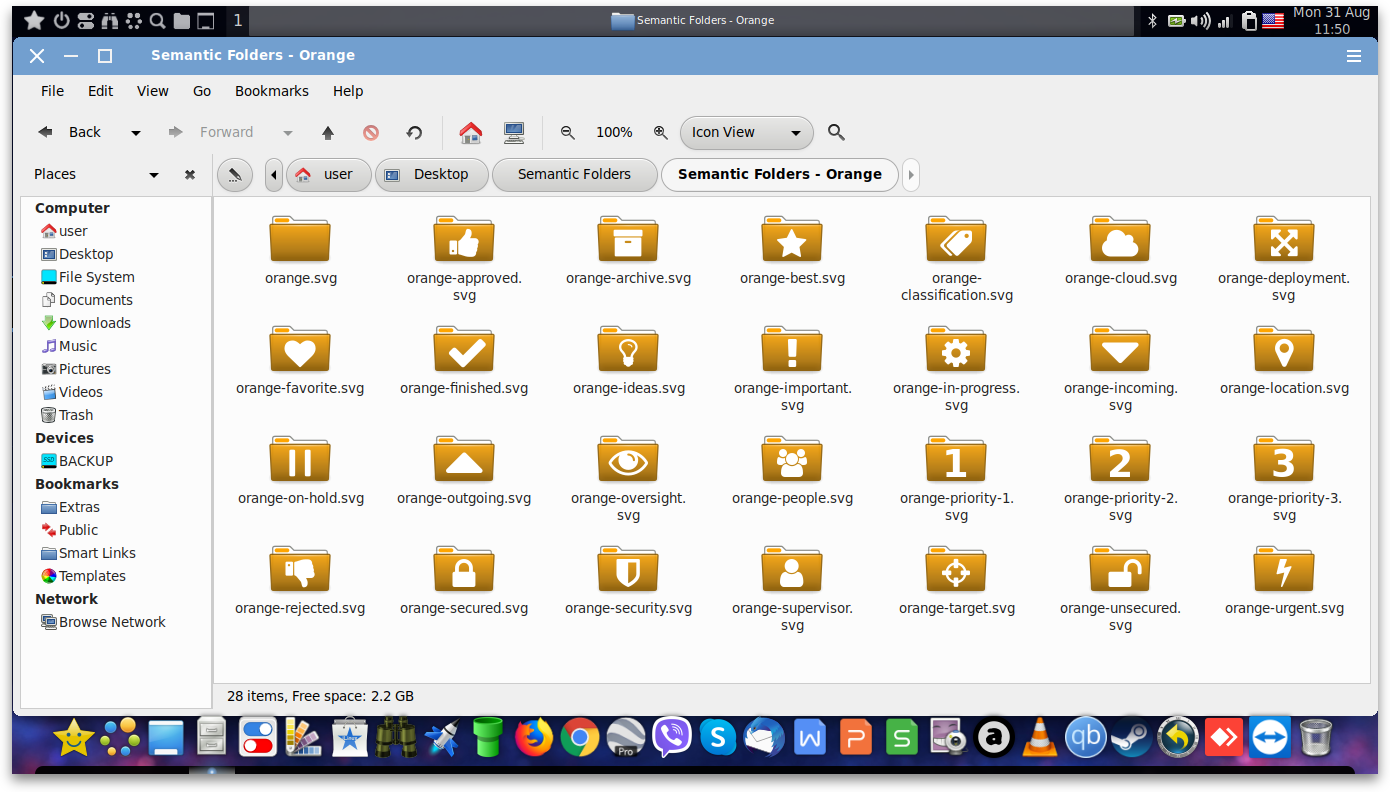Click the Semantic Folders - Orange path button

click(780, 174)
